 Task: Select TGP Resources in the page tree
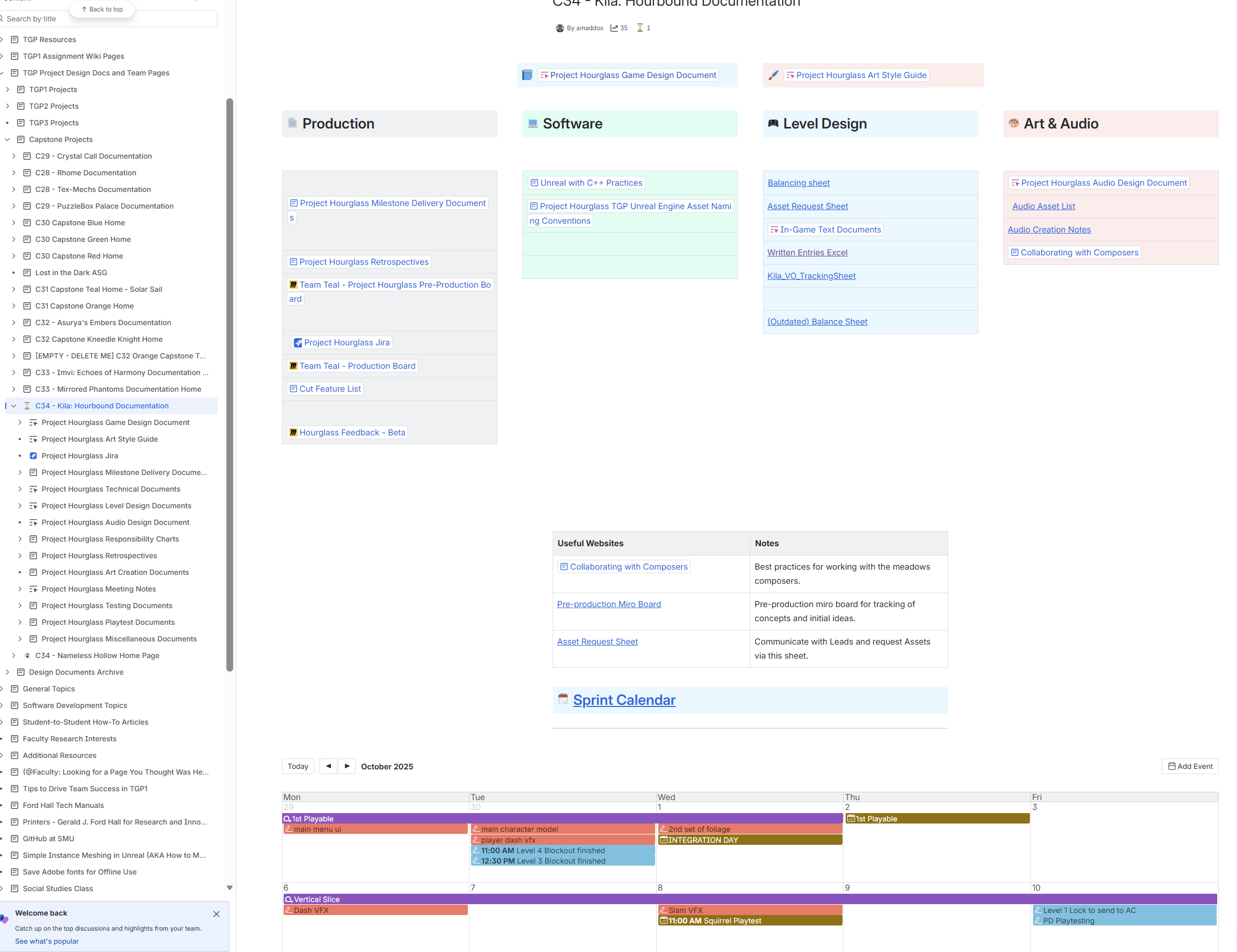(49, 40)
